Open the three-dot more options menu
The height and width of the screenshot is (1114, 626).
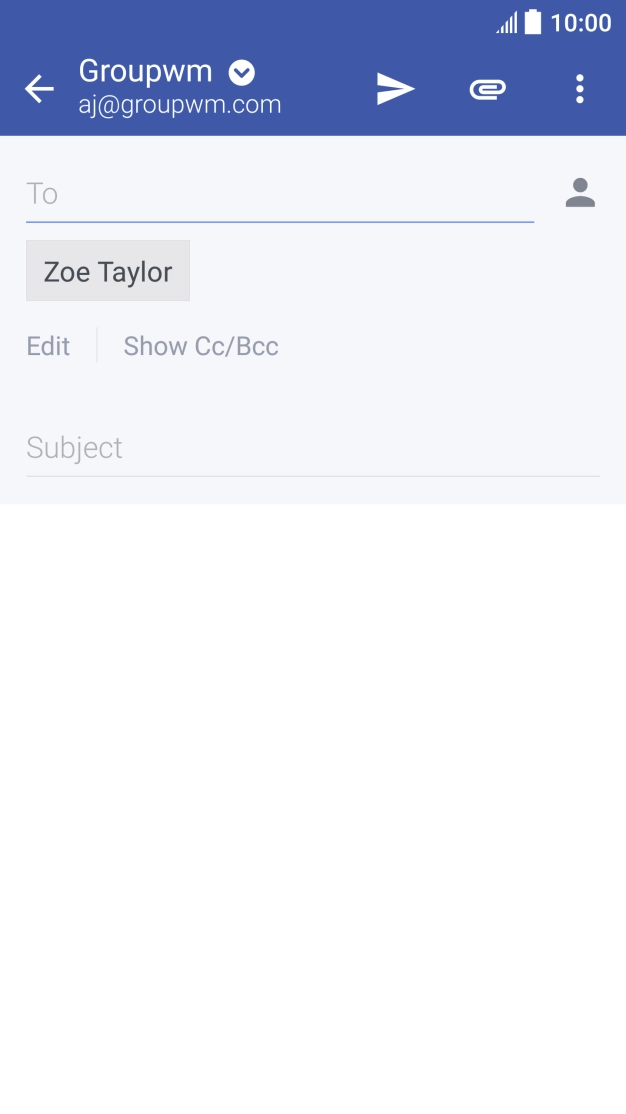tap(579, 89)
